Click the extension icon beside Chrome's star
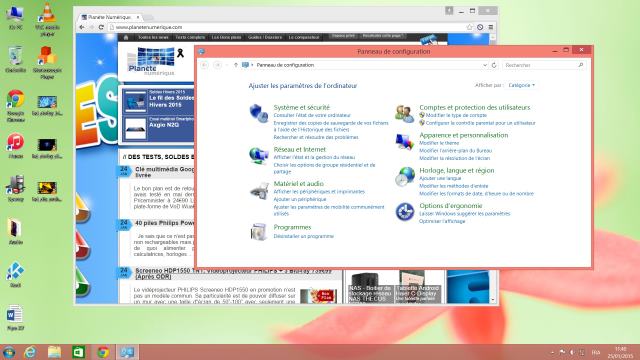Image resolution: width=640 pixels, height=360 pixels. pos(480,27)
